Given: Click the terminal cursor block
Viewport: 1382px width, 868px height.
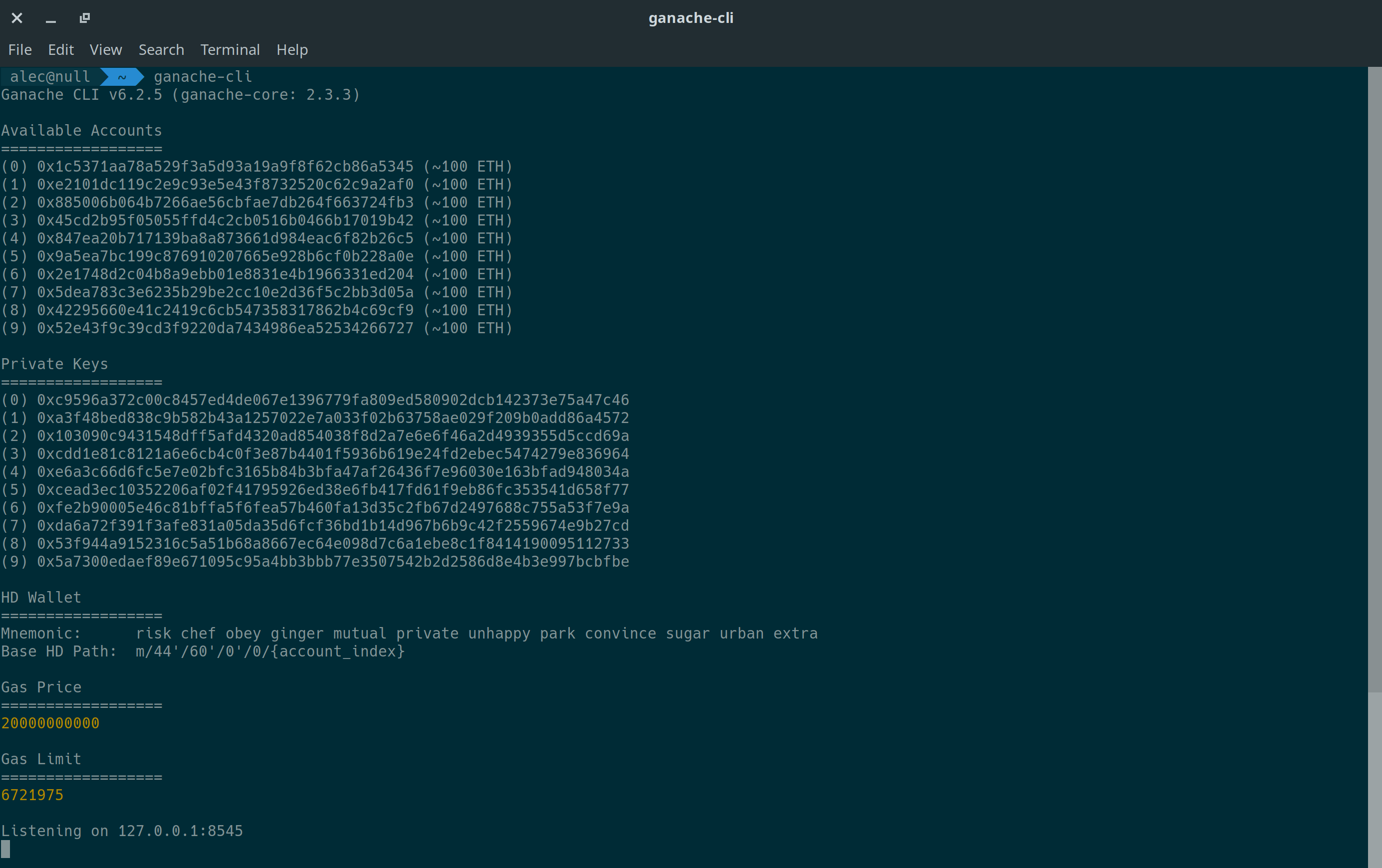Looking at the screenshot, I should coord(6,849).
